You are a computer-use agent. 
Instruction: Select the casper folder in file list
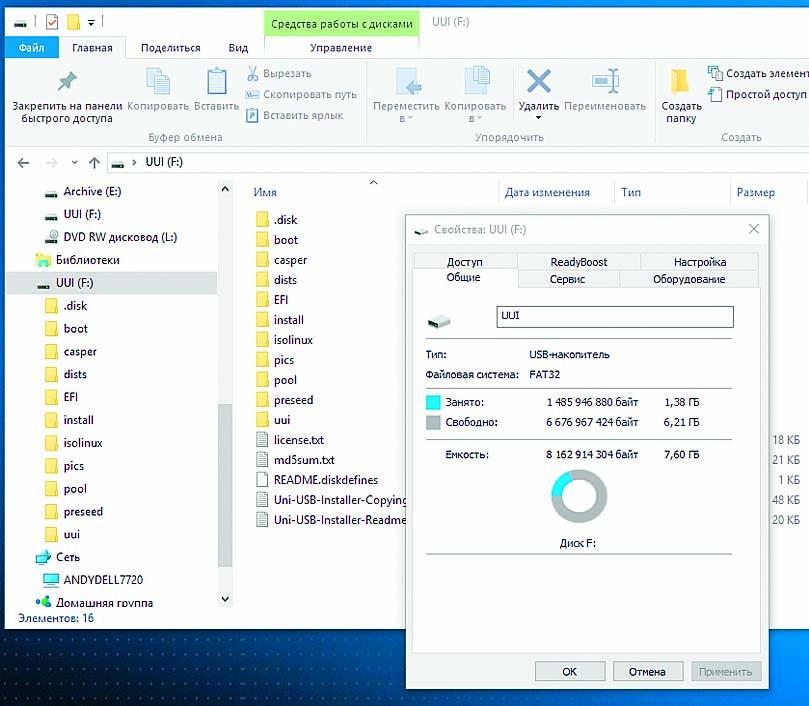[x=290, y=260]
